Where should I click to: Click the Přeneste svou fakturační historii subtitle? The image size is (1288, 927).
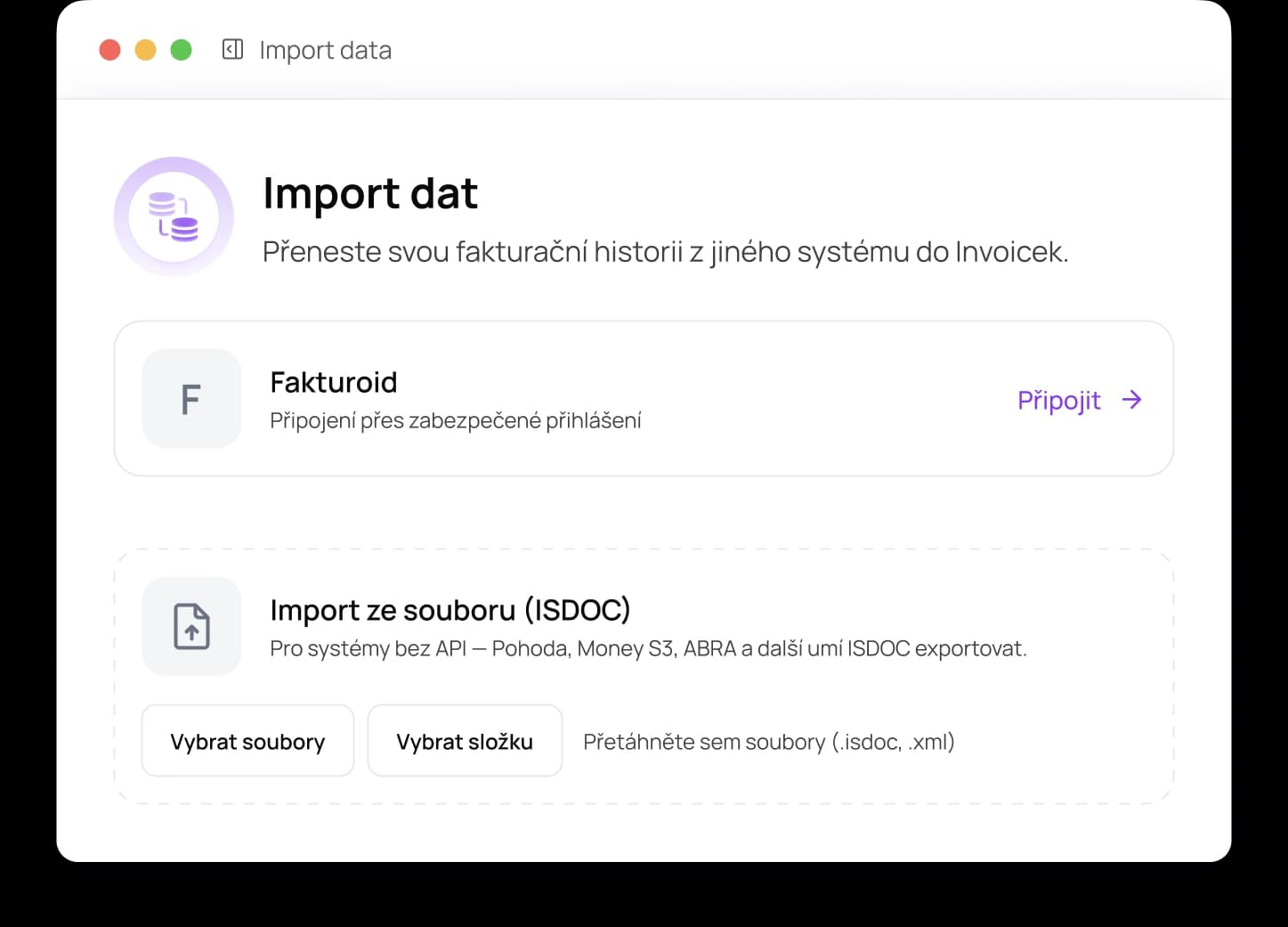[x=665, y=252]
